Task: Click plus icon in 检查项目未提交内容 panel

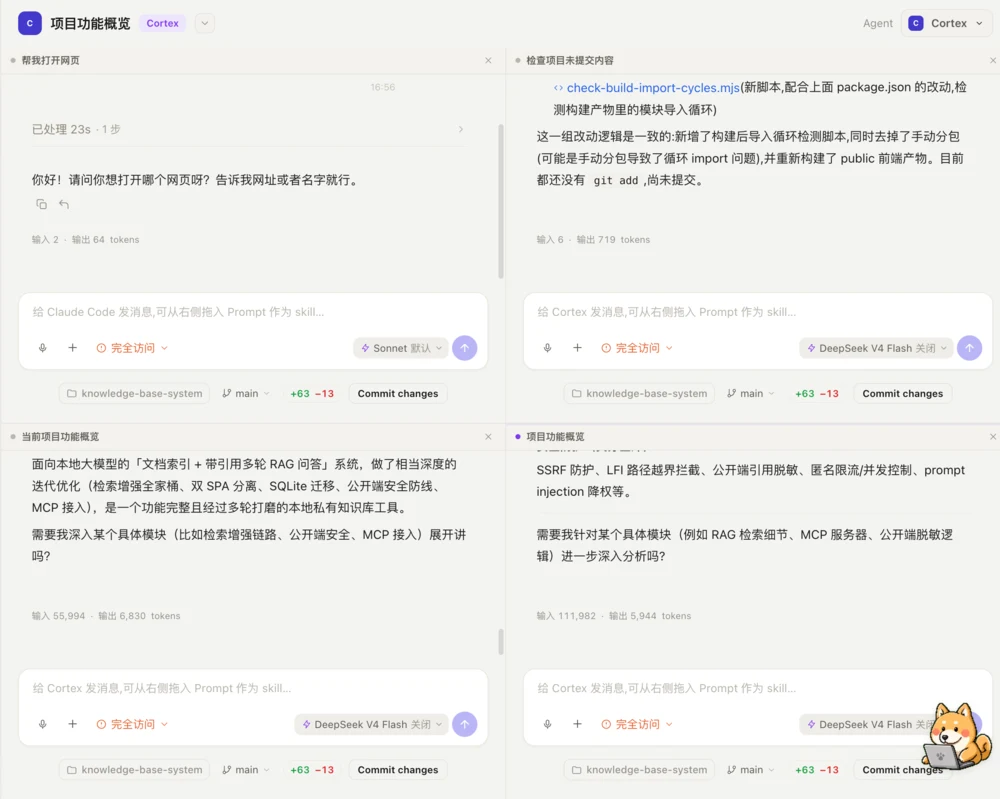Action: pyautogui.click(x=578, y=348)
